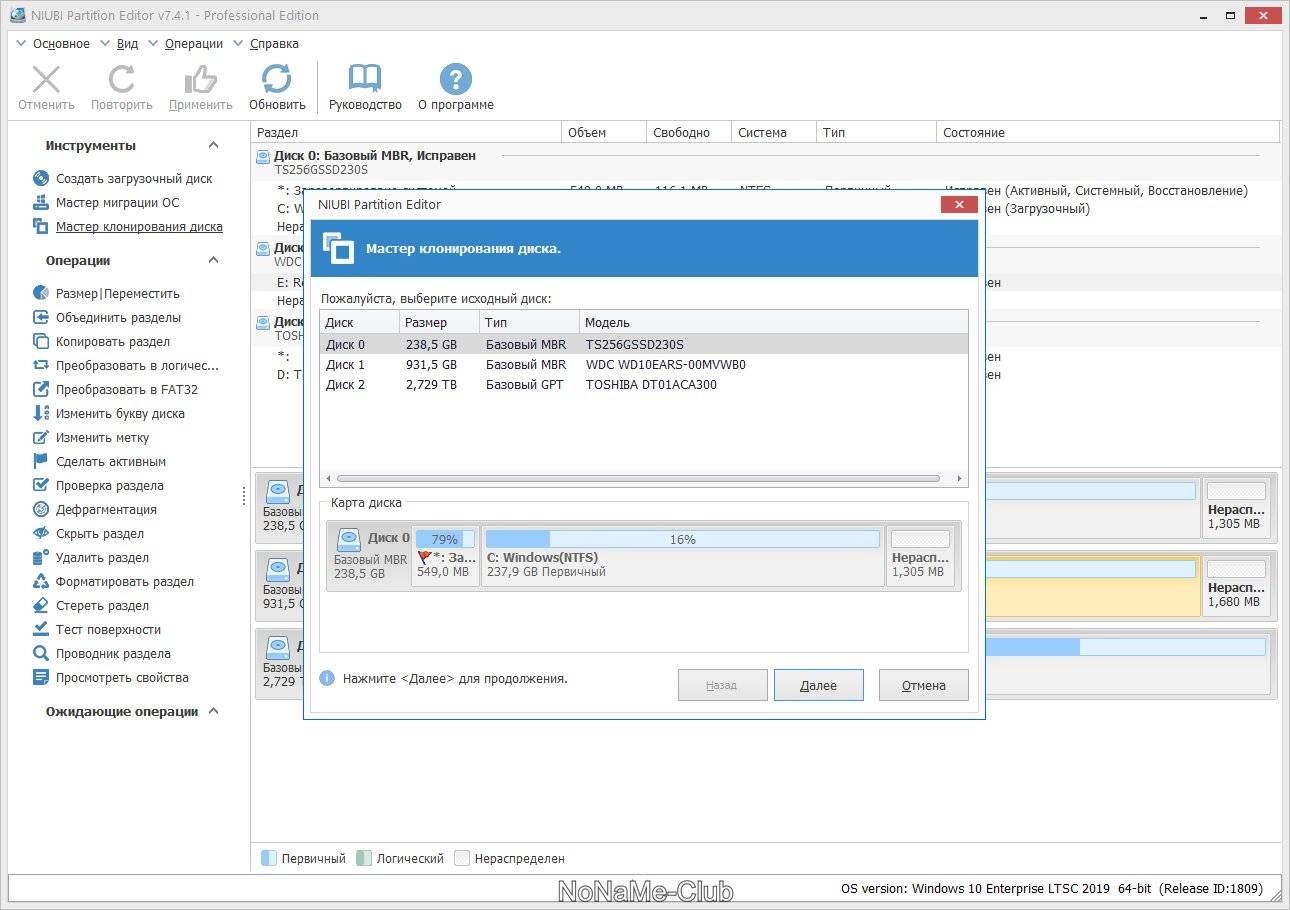Open Проводник раздела operation
This screenshot has height=910, width=1290.
(x=113, y=654)
